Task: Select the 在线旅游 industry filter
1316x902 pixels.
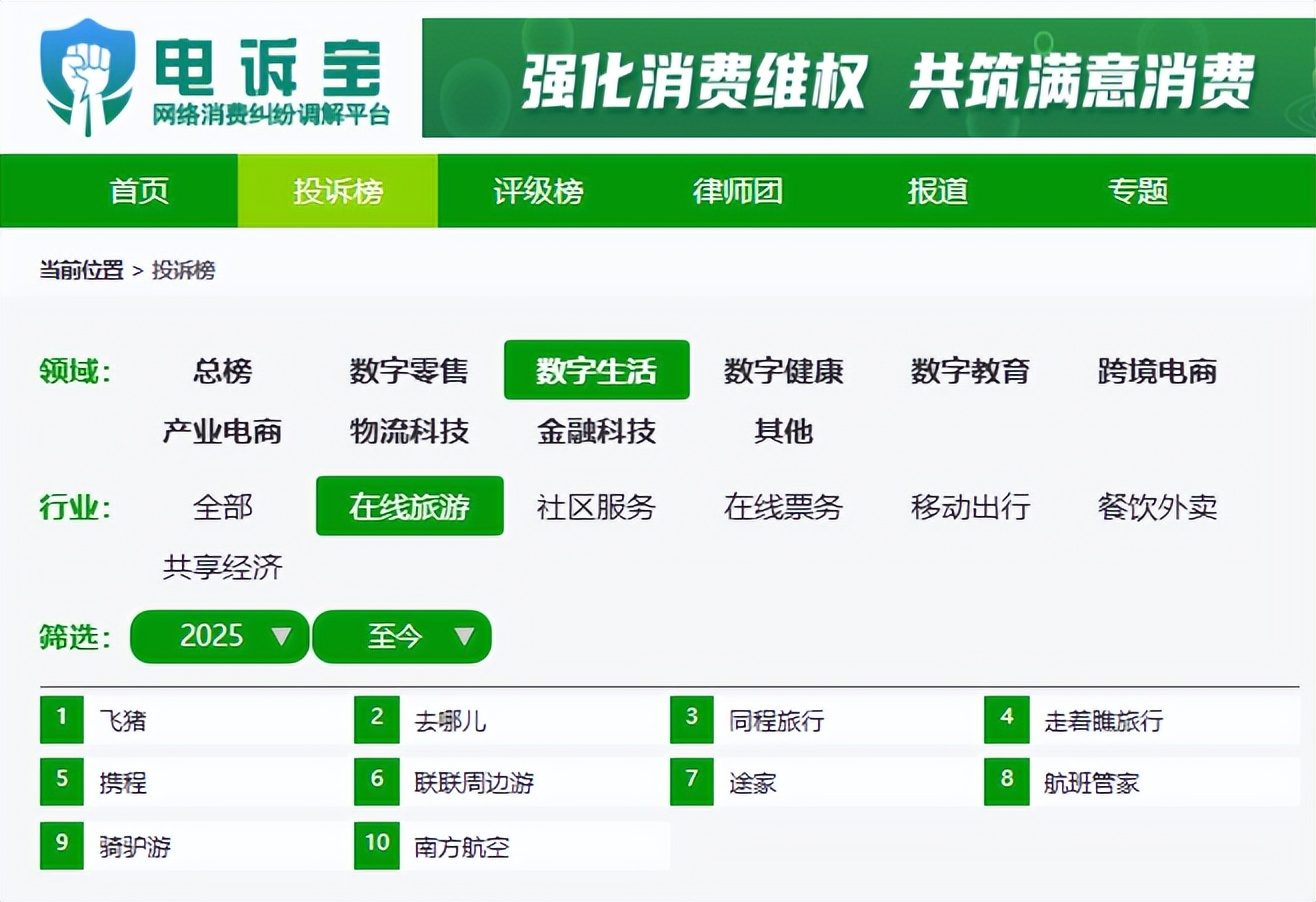Action: 410,506
